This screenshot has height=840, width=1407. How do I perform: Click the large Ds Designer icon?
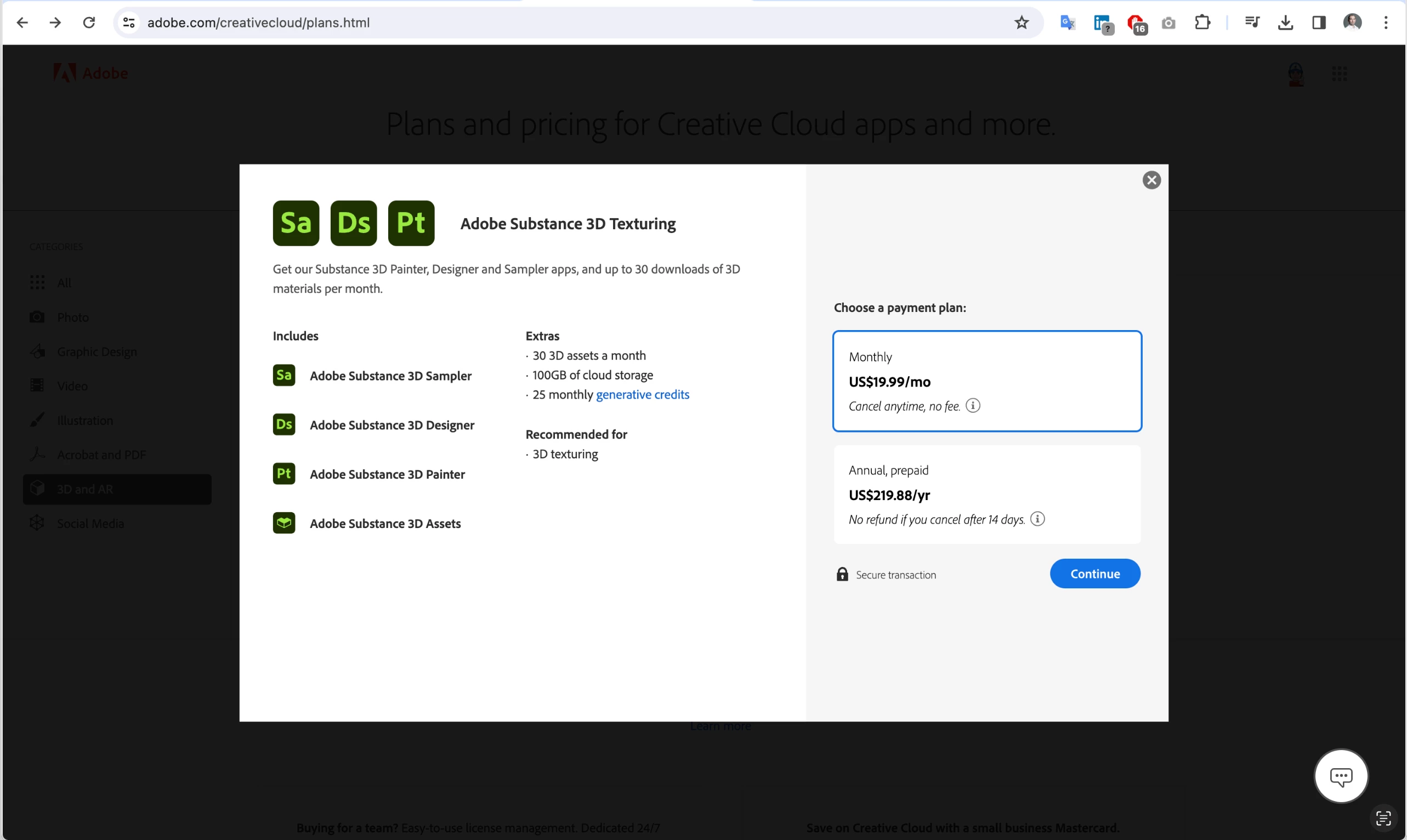pyautogui.click(x=353, y=223)
